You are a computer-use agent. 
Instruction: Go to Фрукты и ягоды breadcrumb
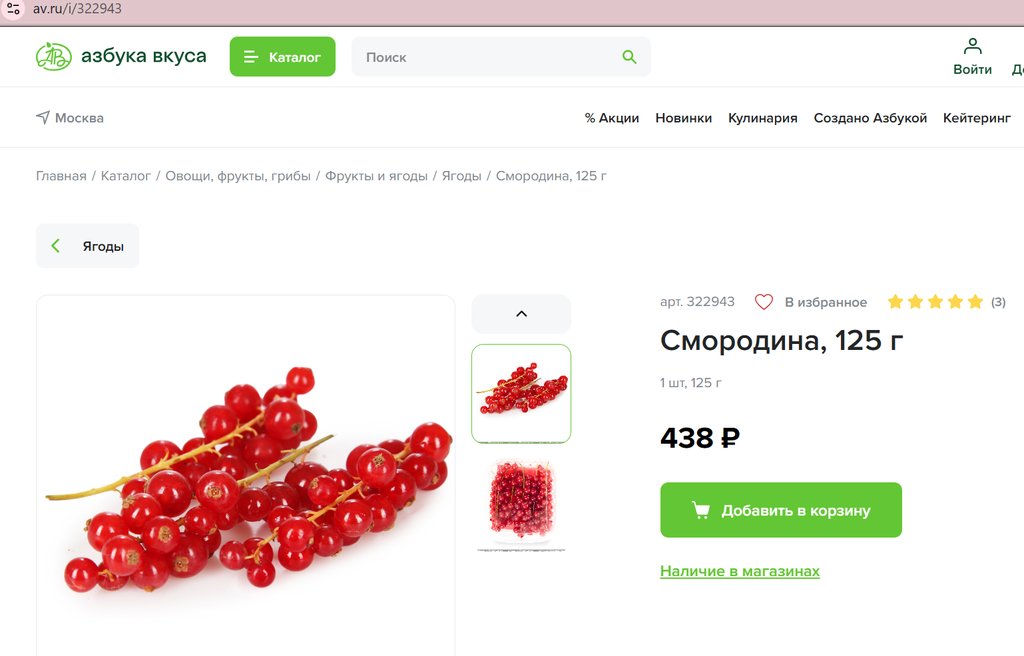(376, 176)
